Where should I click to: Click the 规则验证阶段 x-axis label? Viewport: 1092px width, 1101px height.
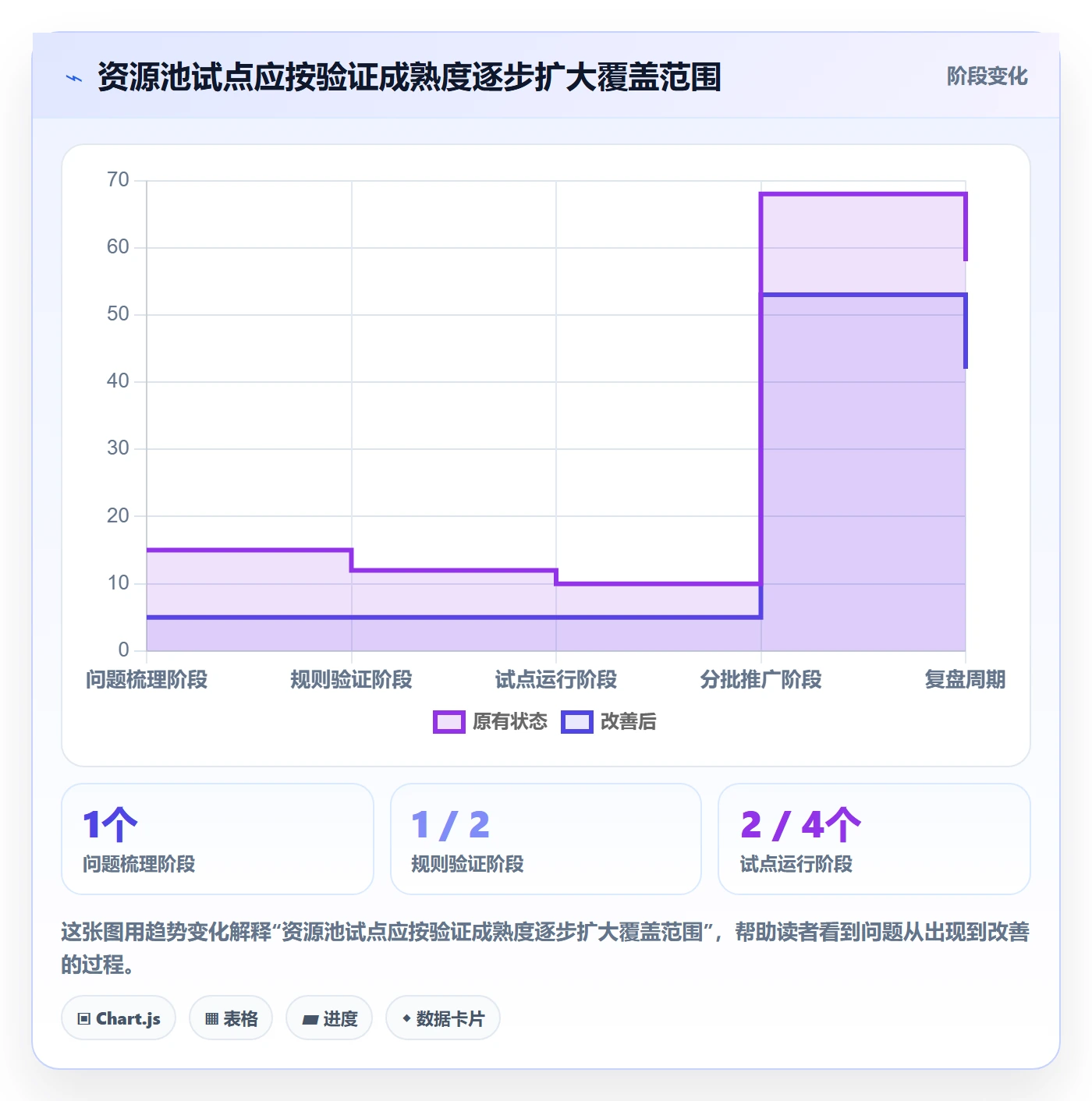tap(352, 680)
